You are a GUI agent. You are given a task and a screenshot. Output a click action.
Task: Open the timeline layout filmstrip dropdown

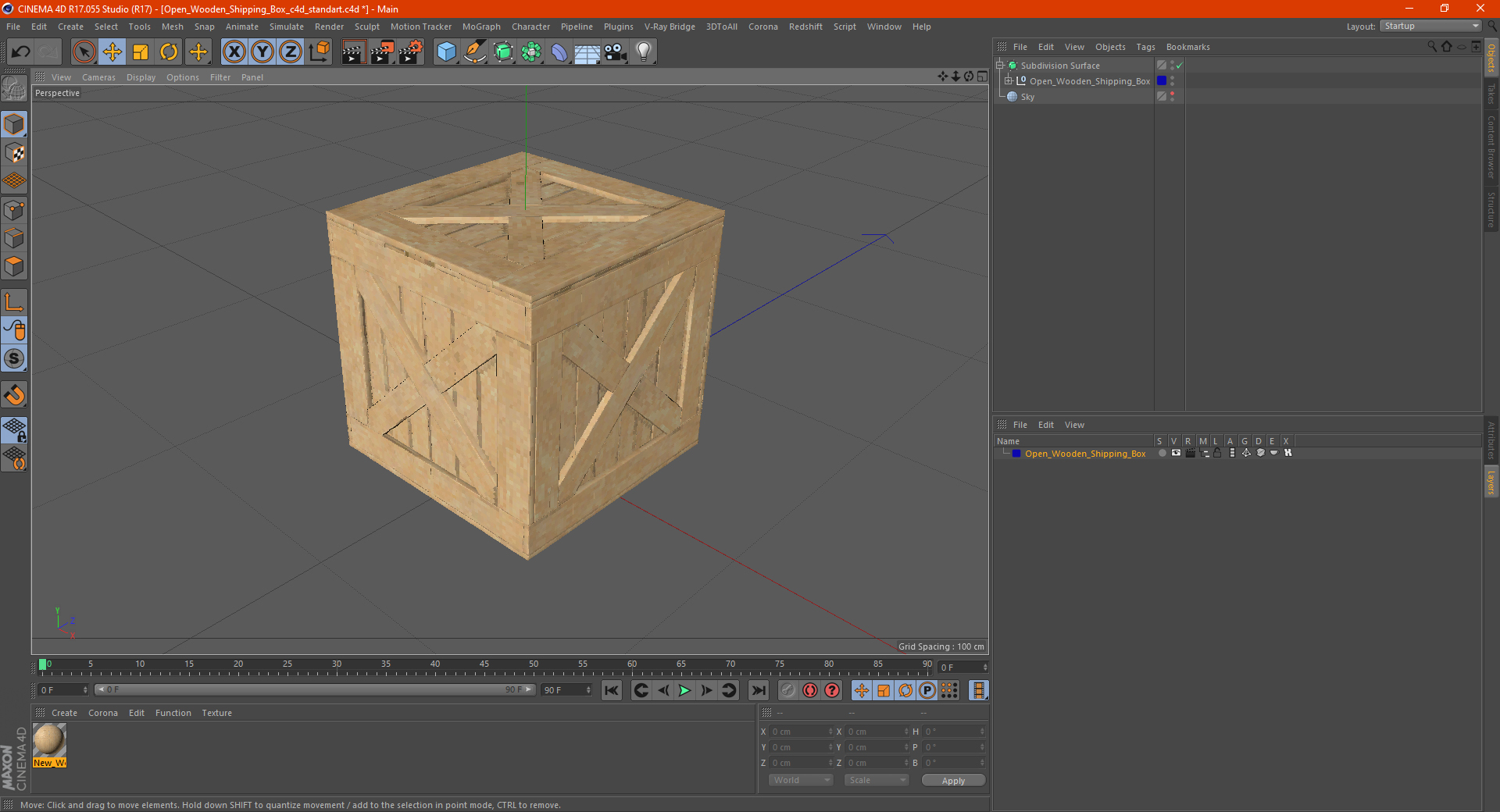pos(978,690)
